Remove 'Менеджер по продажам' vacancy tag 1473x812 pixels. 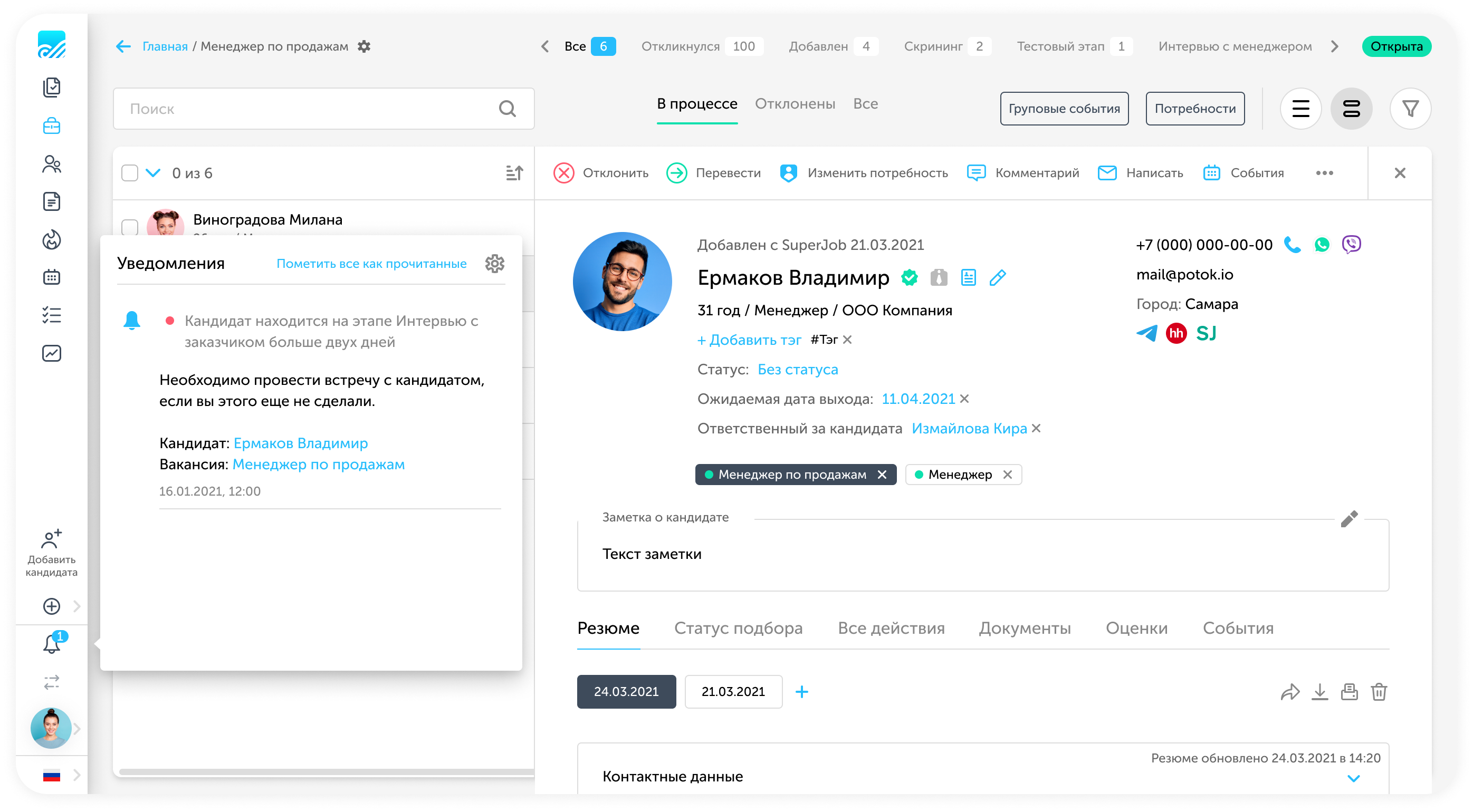(882, 475)
